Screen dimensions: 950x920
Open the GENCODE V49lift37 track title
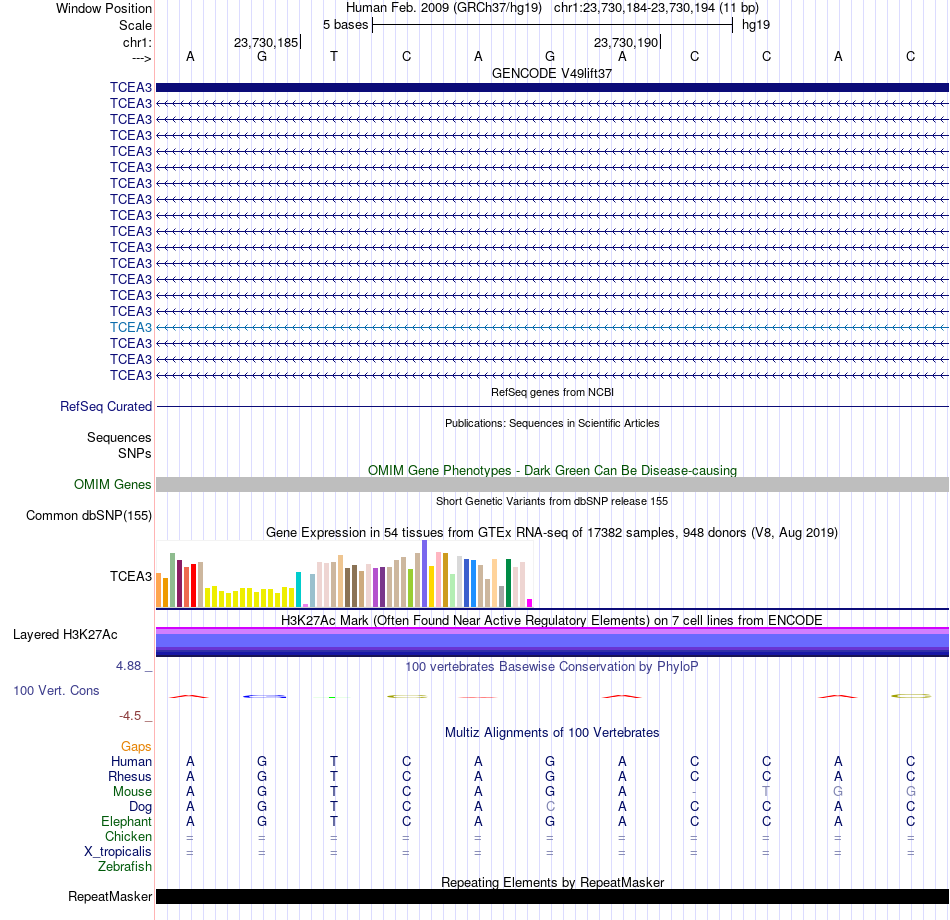pos(552,73)
